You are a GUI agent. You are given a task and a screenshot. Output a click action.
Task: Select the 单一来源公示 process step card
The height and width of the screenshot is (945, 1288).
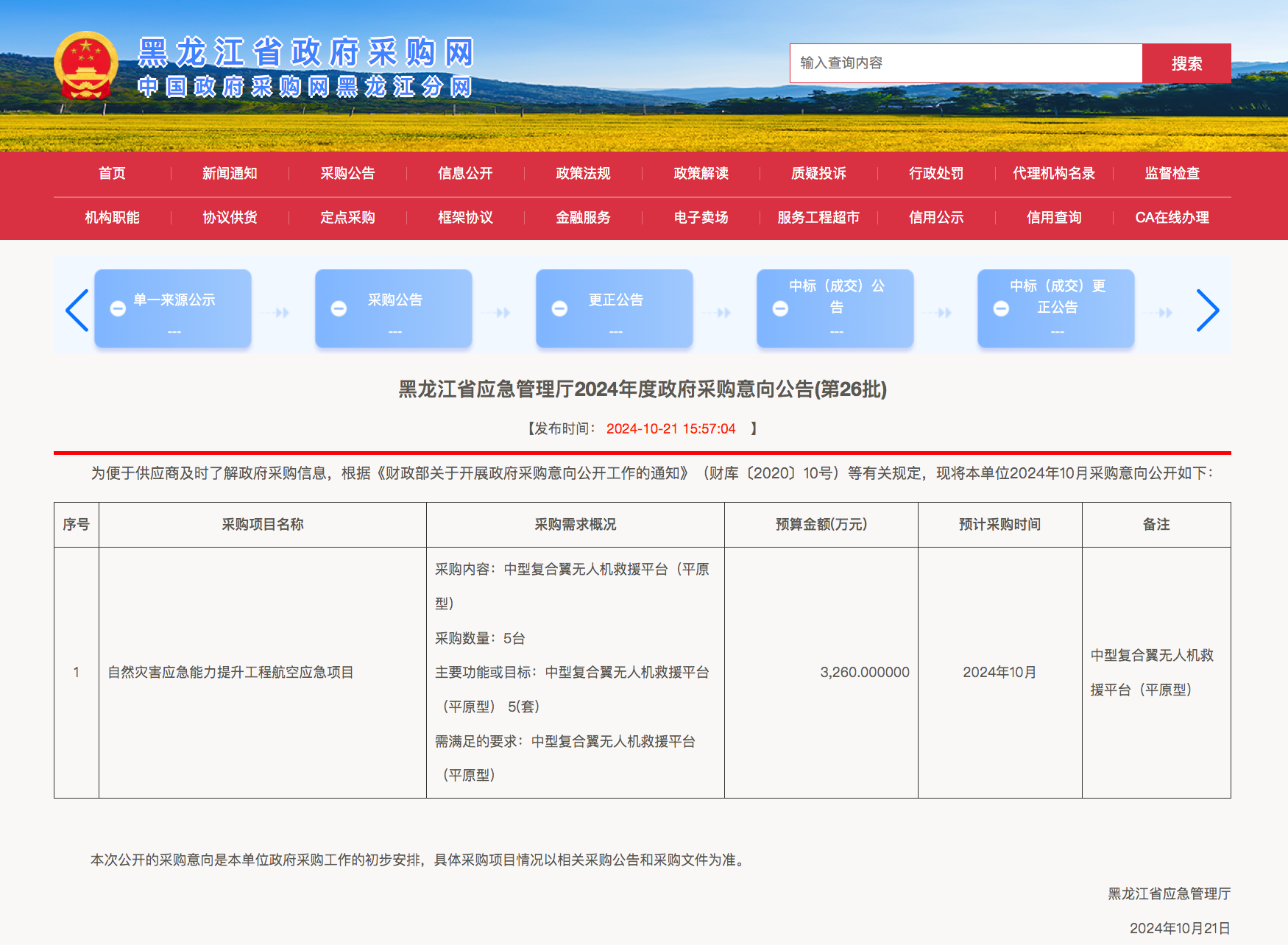coord(173,308)
